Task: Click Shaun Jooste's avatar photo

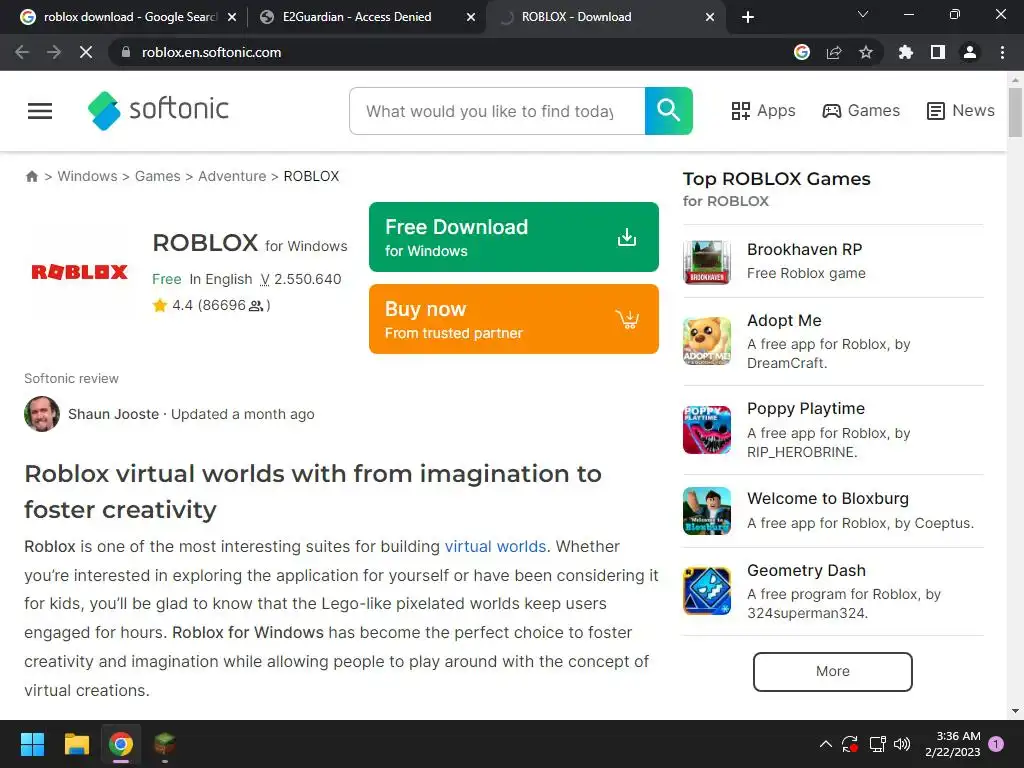Action: point(42,414)
